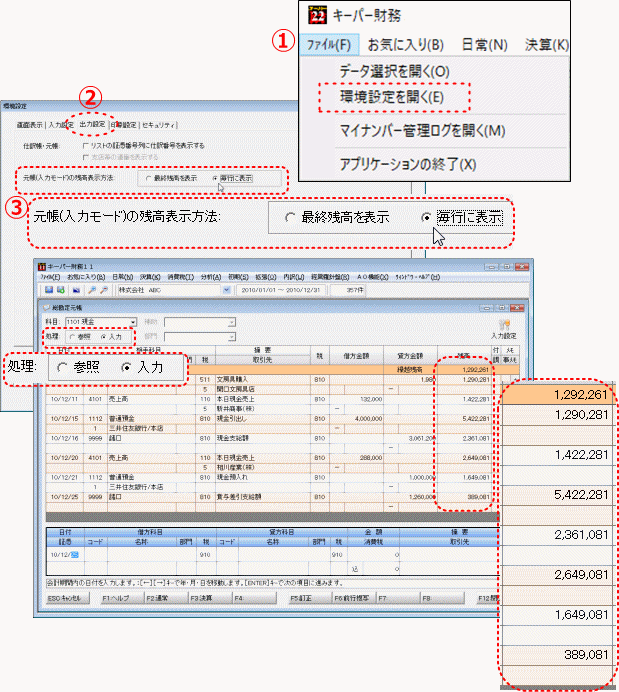Click the 132,000 debit amount cell
This screenshot has height=692, width=619.
tap(356, 399)
